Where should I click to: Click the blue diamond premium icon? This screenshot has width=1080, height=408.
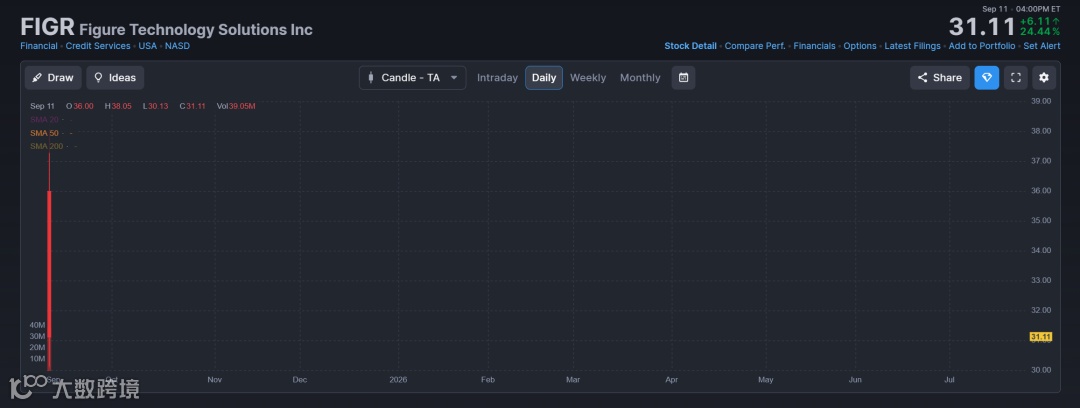tap(986, 78)
